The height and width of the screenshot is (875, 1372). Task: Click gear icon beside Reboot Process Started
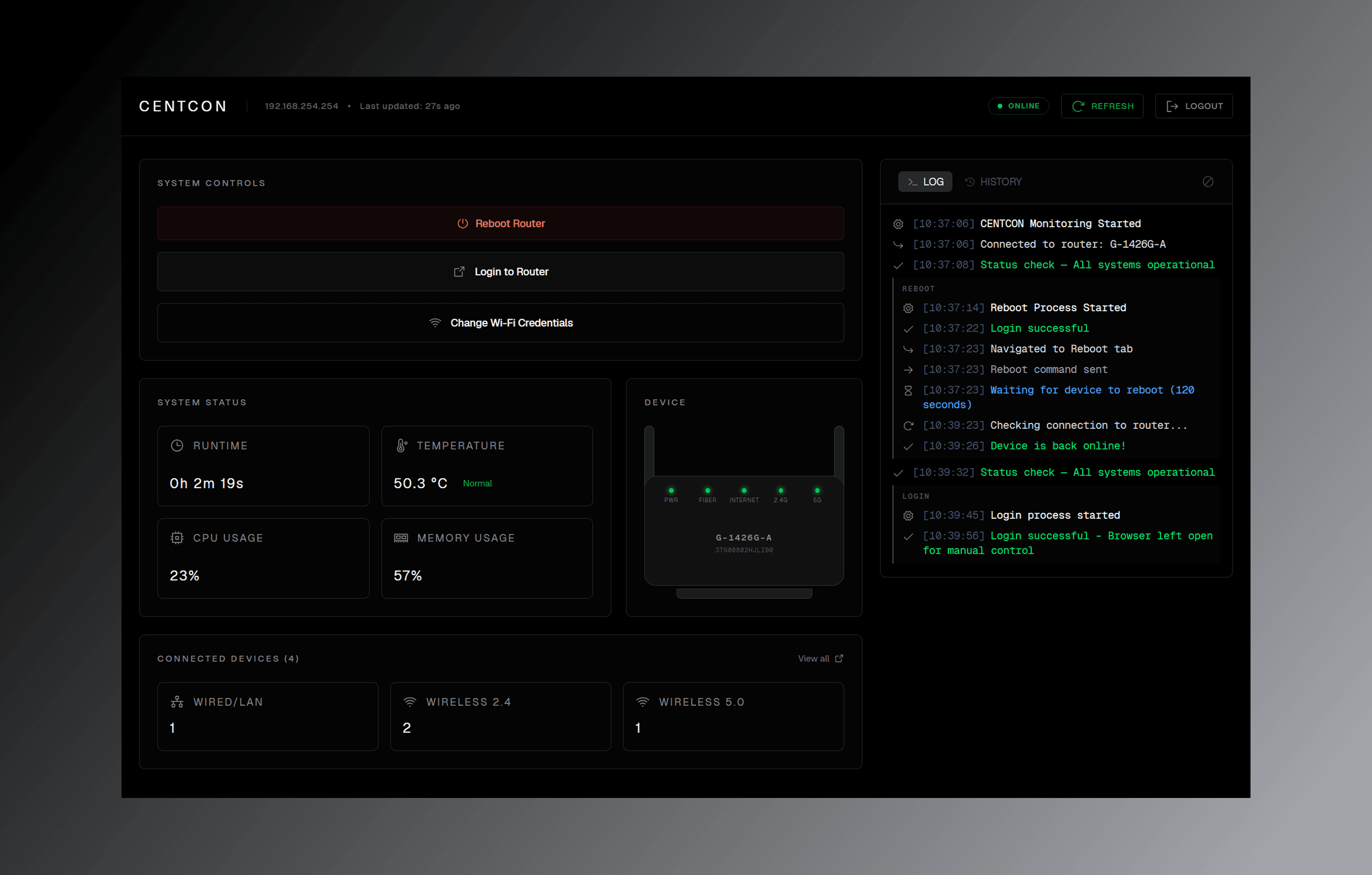(908, 308)
